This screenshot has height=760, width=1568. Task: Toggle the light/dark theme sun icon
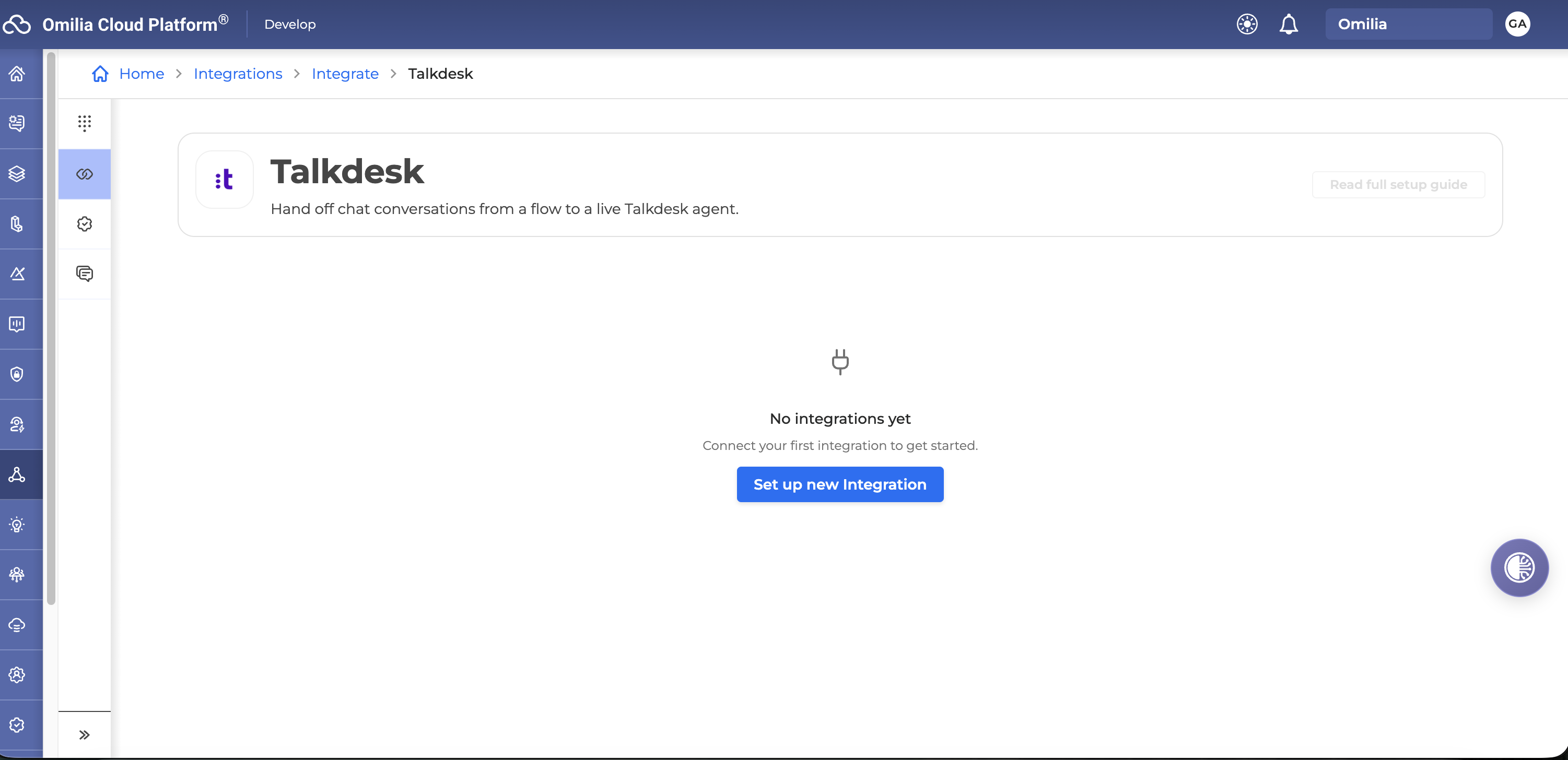point(1247,25)
